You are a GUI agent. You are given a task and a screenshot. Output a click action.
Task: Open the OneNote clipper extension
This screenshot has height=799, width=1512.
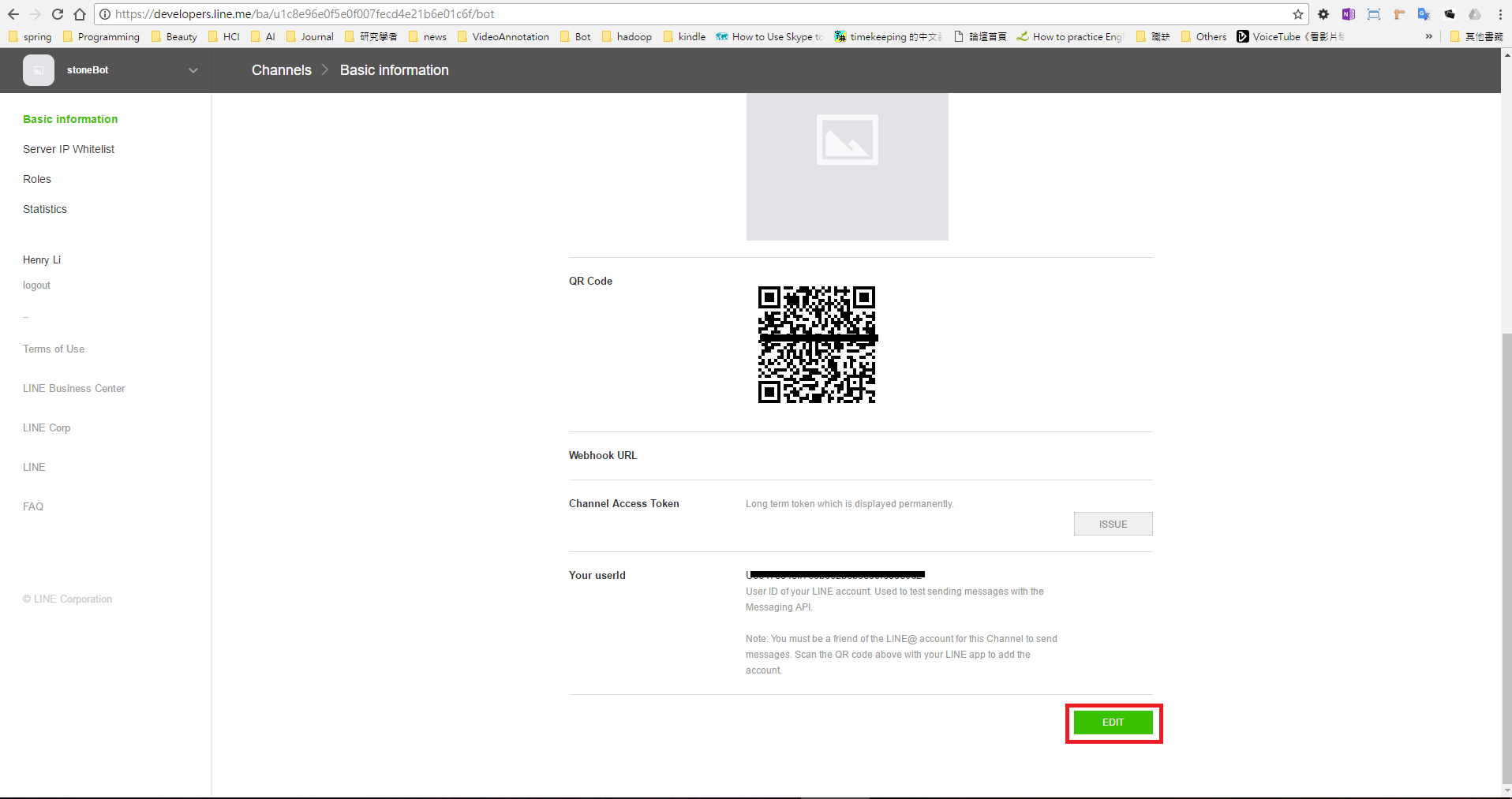(1349, 14)
